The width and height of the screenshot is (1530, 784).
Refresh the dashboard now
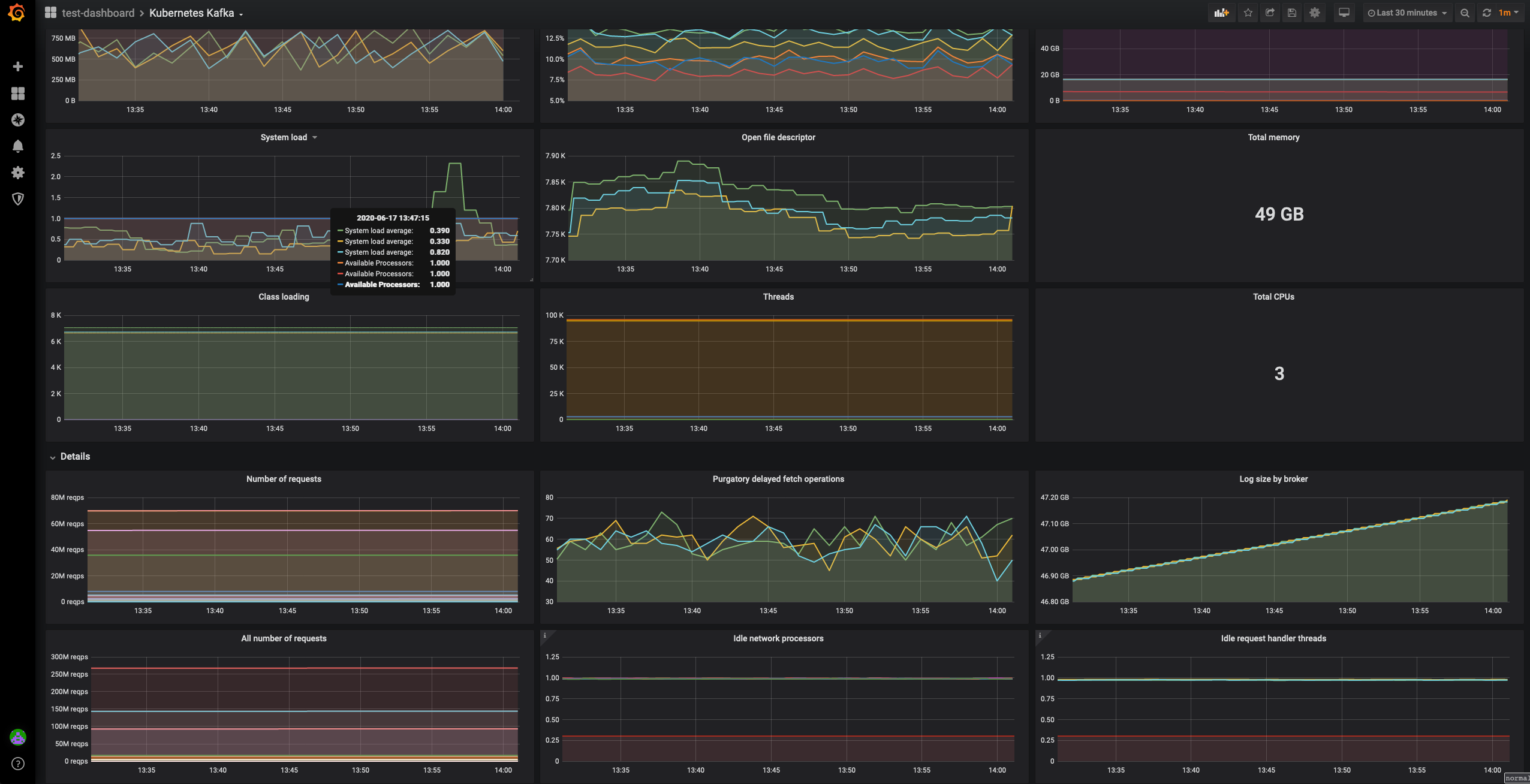coord(1487,13)
